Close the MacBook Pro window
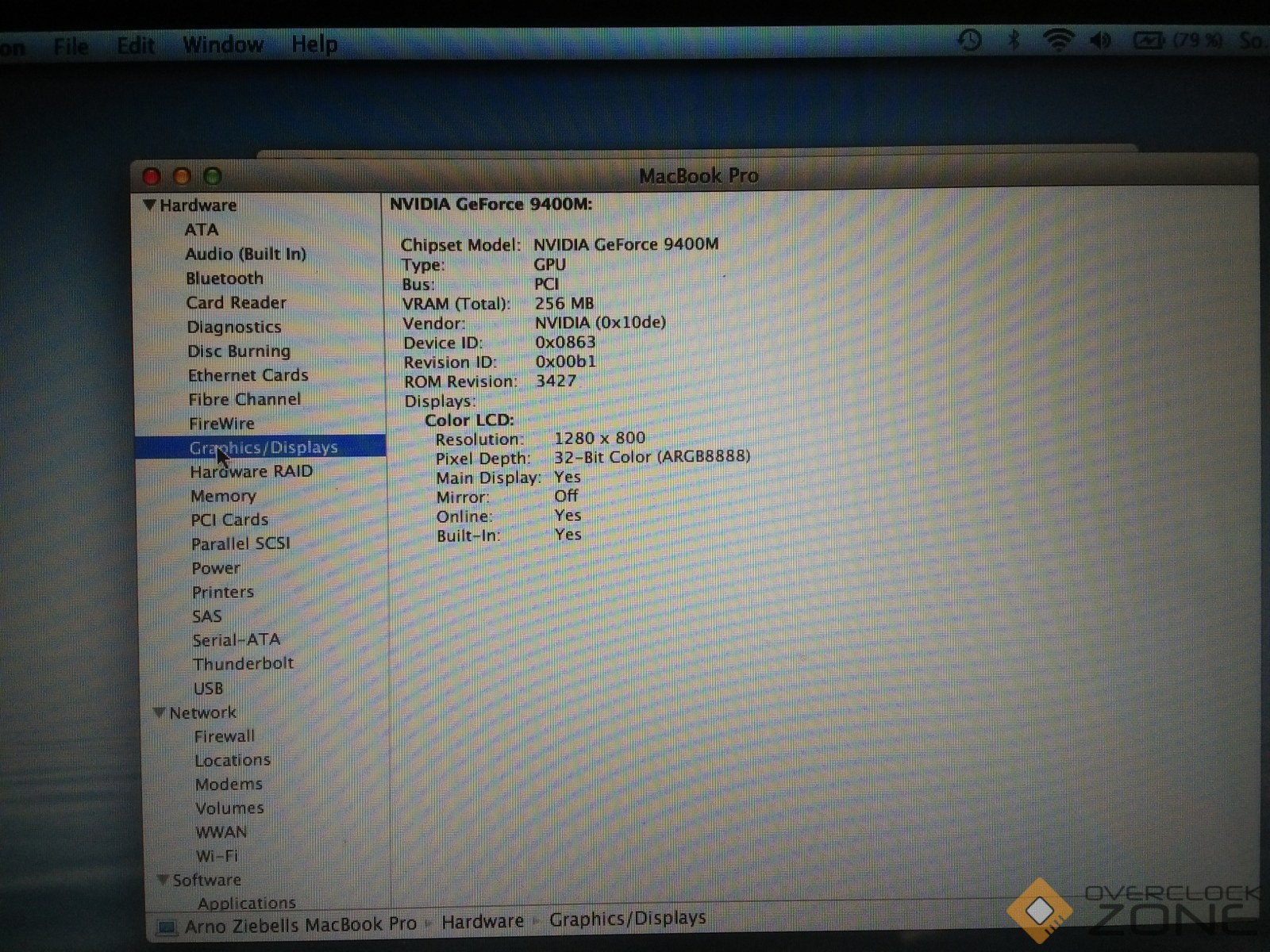Image resolution: width=1270 pixels, height=952 pixels. [x=152, y=176]
